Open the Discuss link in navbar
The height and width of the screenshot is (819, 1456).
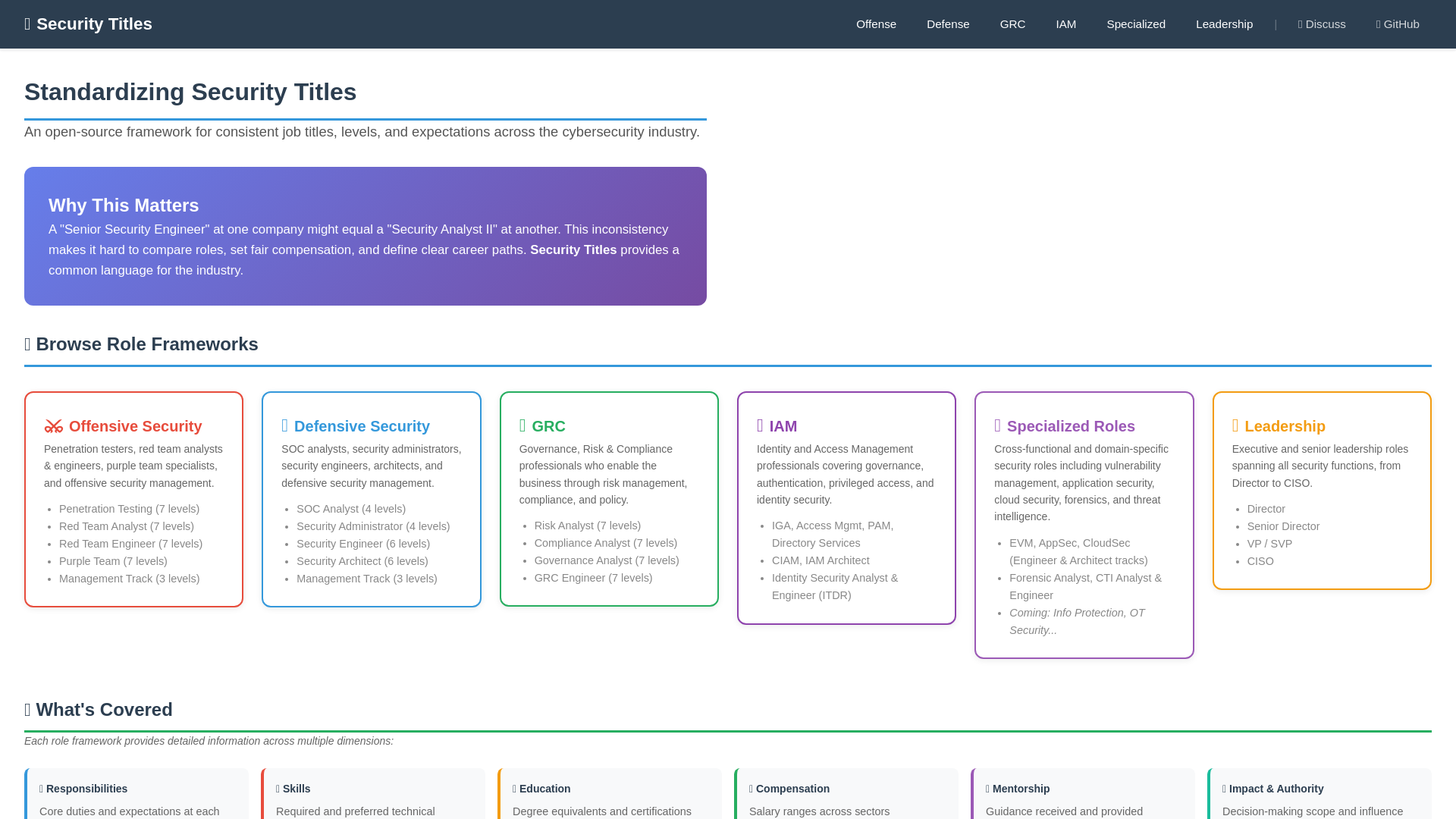[1322, 24]
